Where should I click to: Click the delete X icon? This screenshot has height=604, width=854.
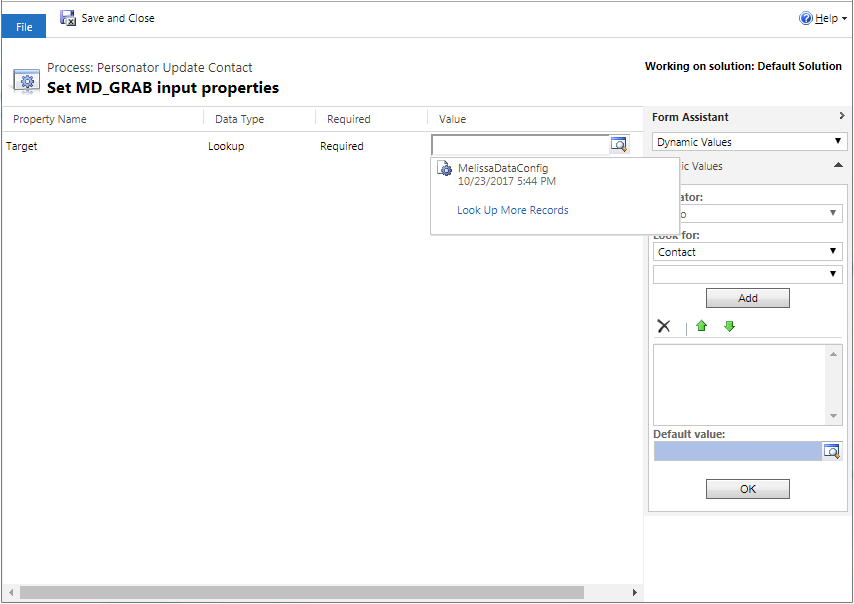(663, 326)
